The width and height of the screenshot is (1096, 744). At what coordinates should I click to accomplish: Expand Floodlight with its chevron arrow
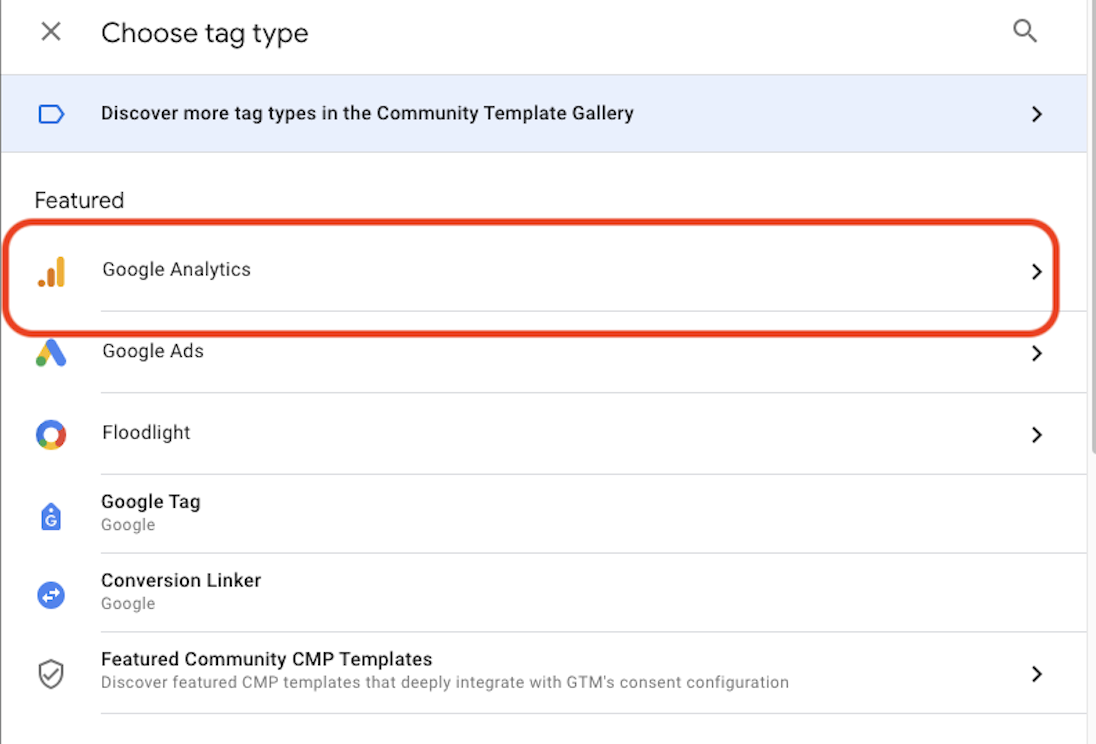pyautogui.click(x=1037, y=435)
